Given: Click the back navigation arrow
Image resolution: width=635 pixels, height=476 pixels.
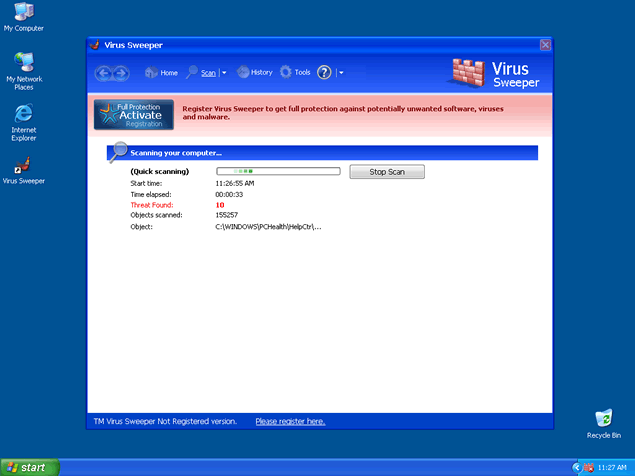Looking at the screenshot, I should coord(103,73).
